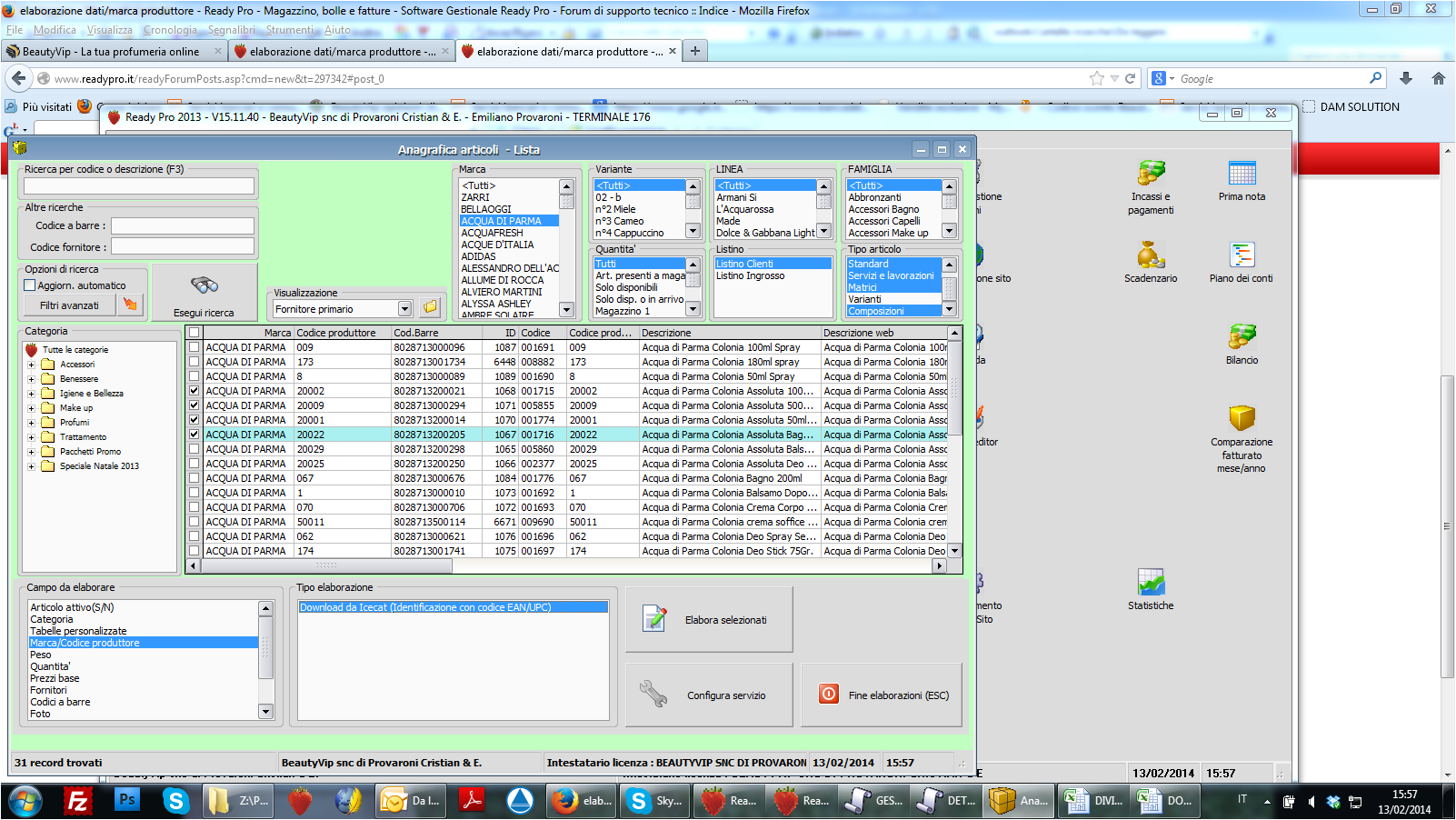Click the Windows Start button

25,801
